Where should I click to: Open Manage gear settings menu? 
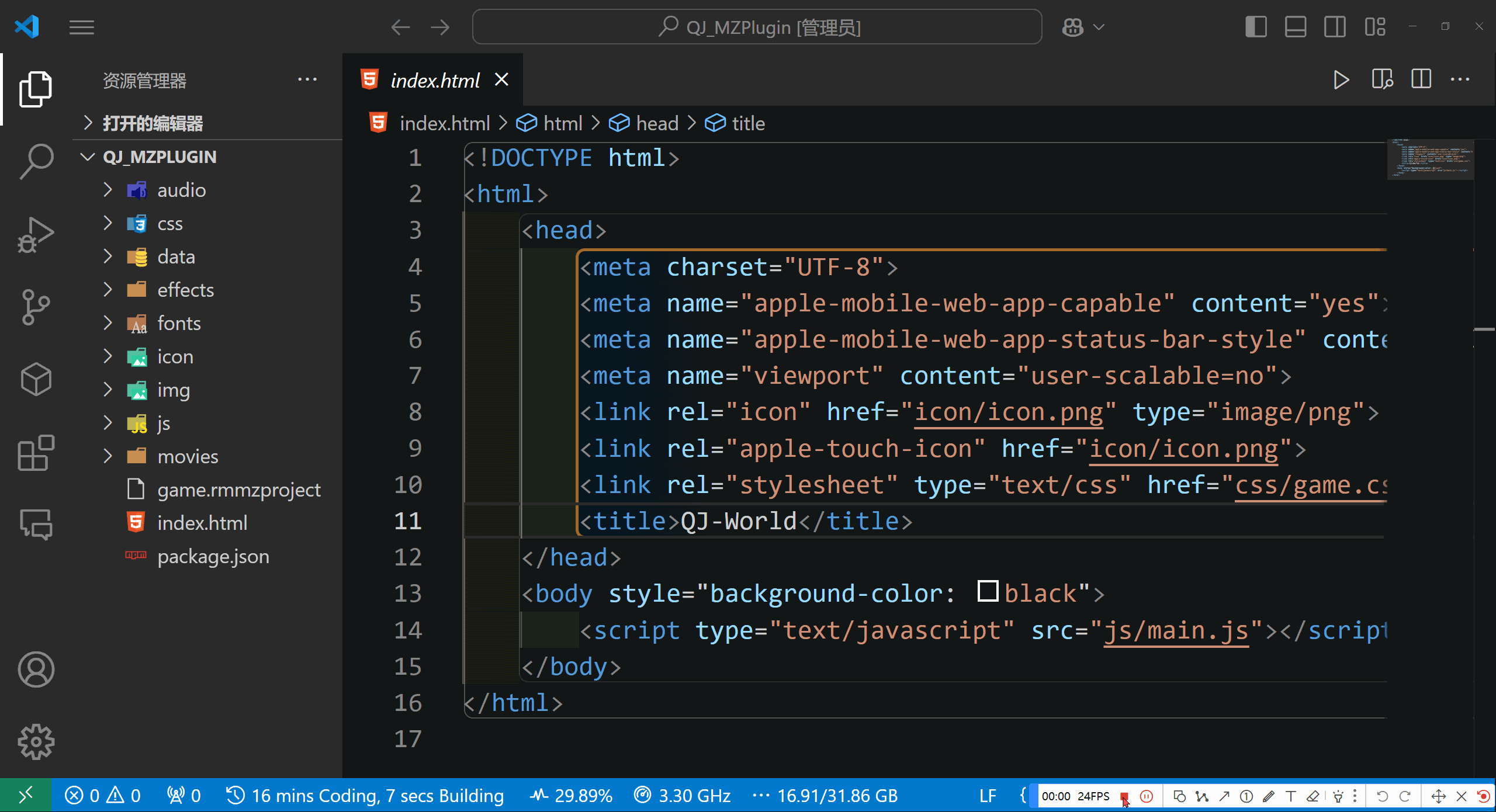click(x=36, y=742)
